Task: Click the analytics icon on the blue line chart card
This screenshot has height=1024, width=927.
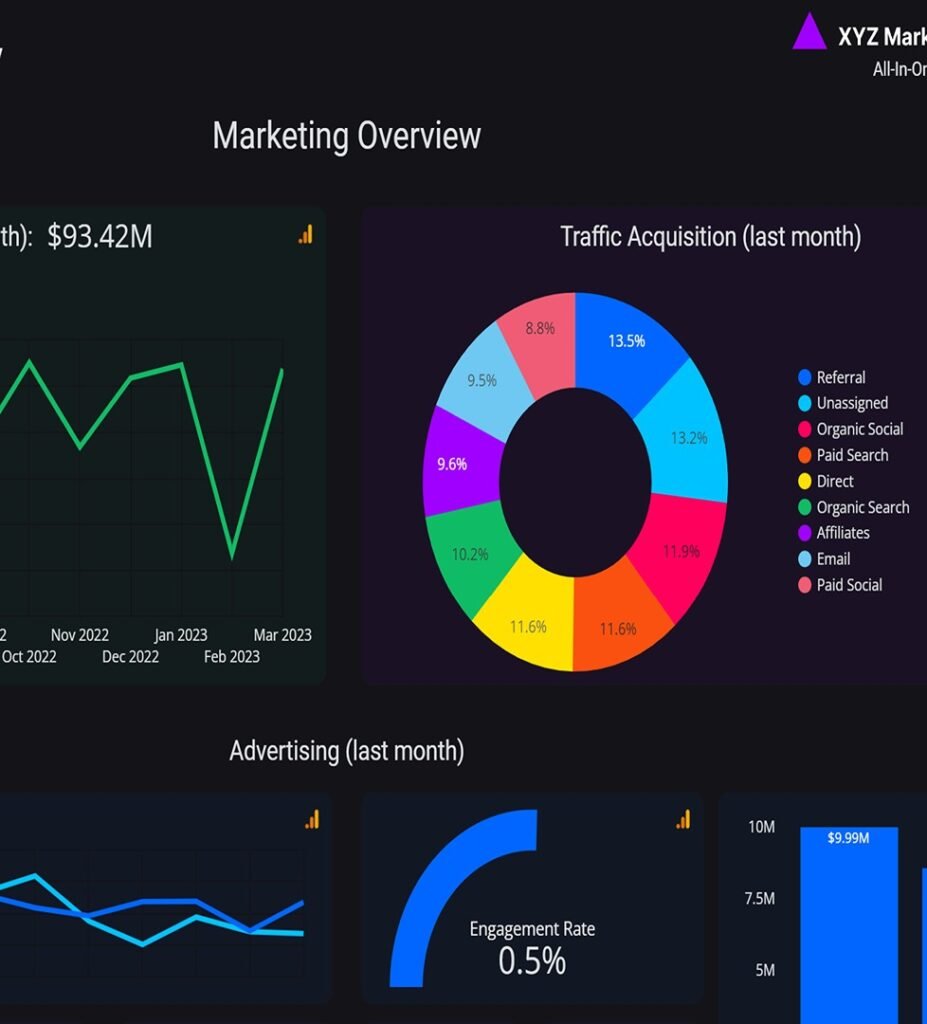Action: [312, 820]
